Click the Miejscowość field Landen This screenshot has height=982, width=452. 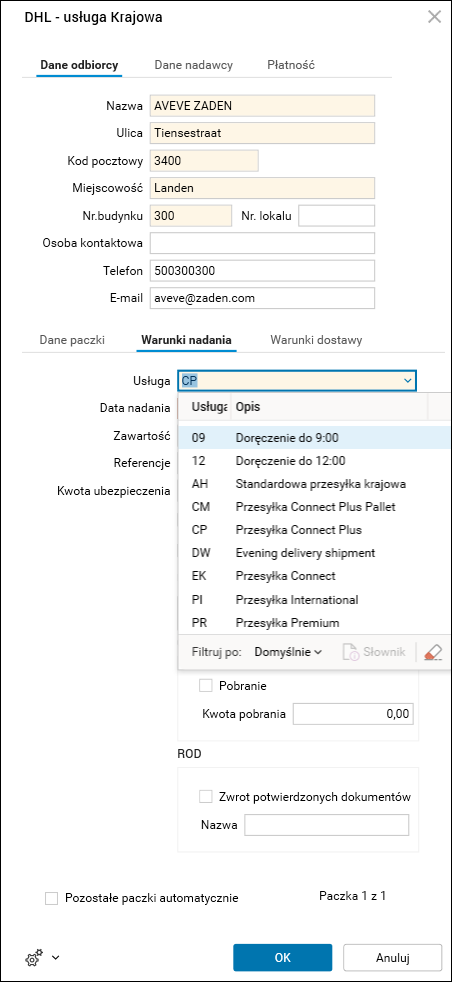pos(262,188)
